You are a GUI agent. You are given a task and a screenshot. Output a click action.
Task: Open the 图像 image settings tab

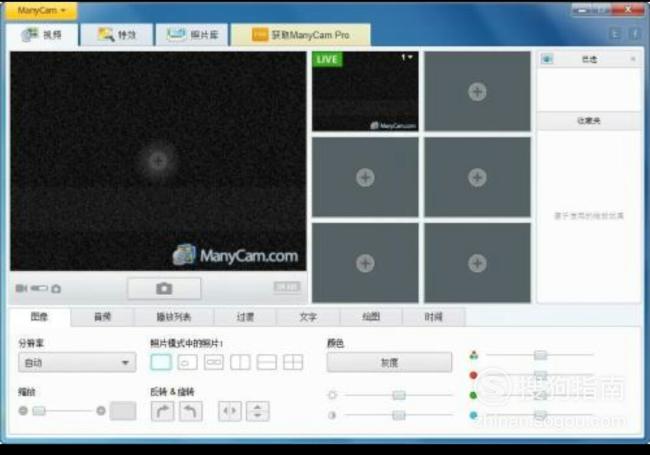(39, 317)
